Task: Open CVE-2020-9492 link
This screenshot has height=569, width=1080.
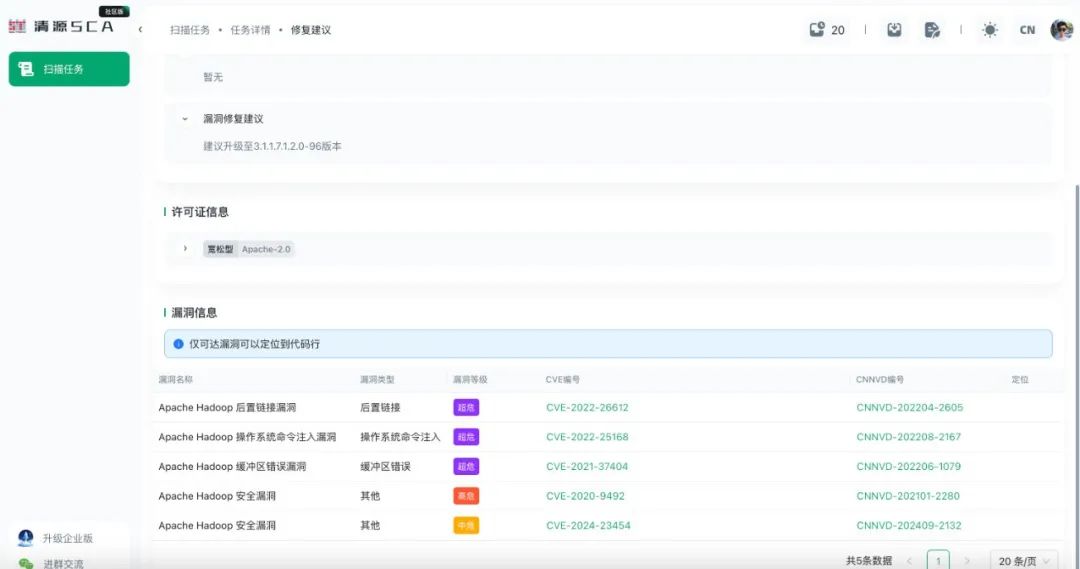Action: coord(585,496)
